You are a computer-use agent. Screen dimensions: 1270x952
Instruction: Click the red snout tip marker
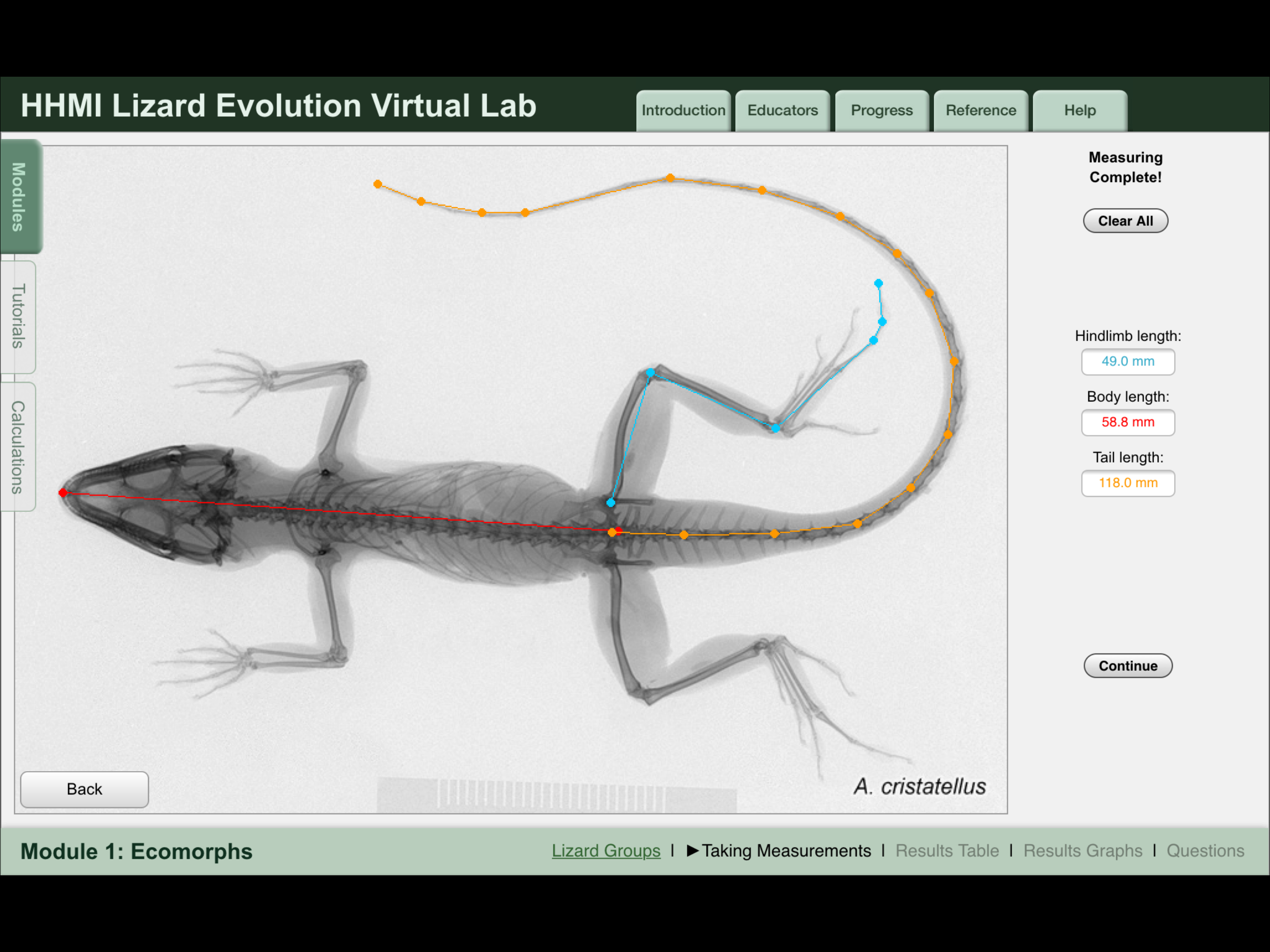click(x=63, y=493)
